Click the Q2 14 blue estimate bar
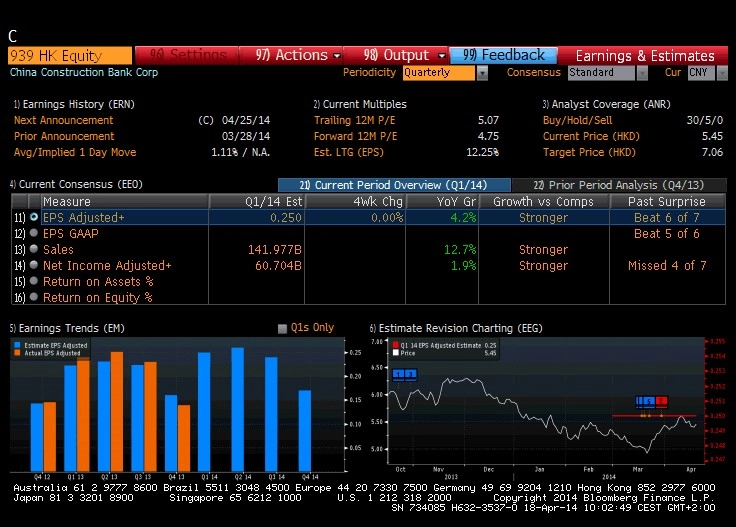 click(238, 410)
